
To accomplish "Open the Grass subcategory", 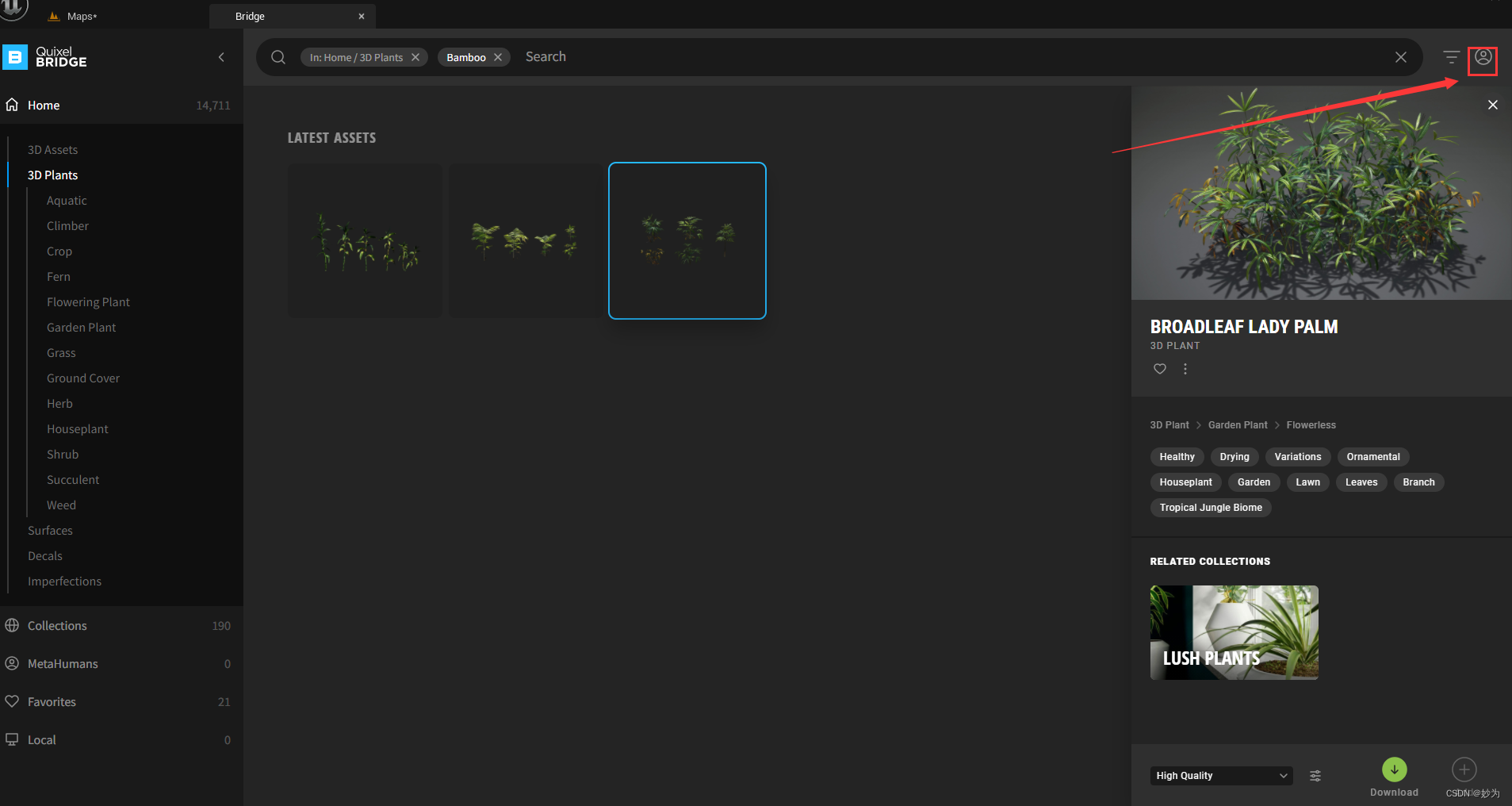I will tap(61, 353).
